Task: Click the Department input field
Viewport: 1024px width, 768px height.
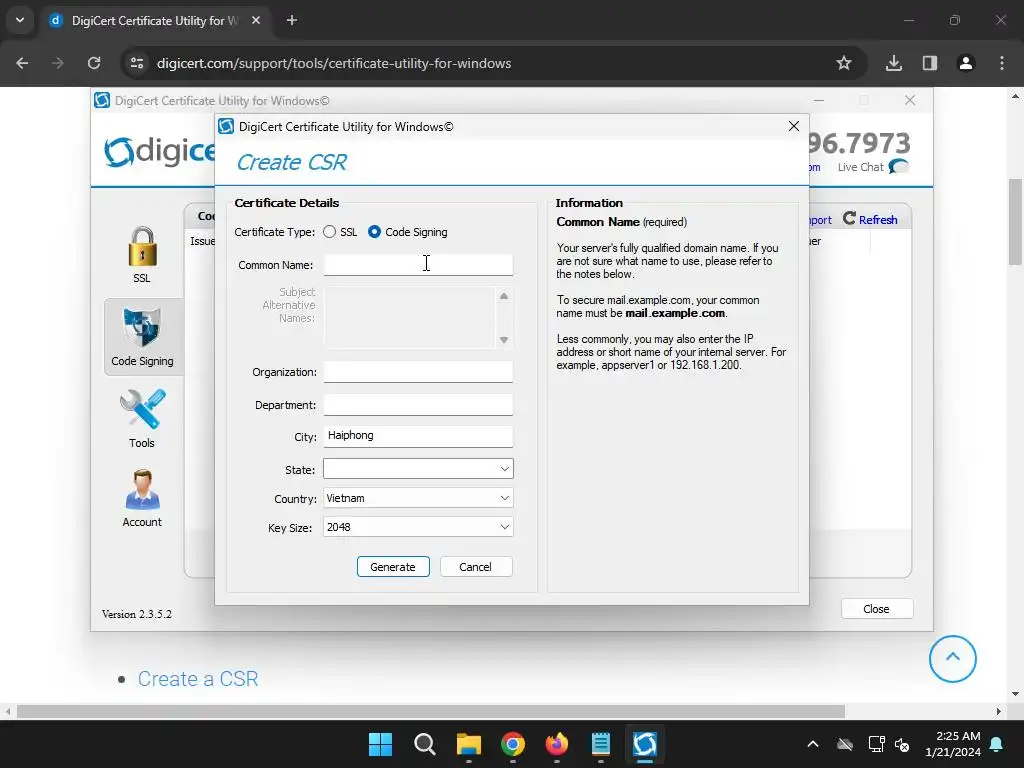Action: click(x=418, y=405)
